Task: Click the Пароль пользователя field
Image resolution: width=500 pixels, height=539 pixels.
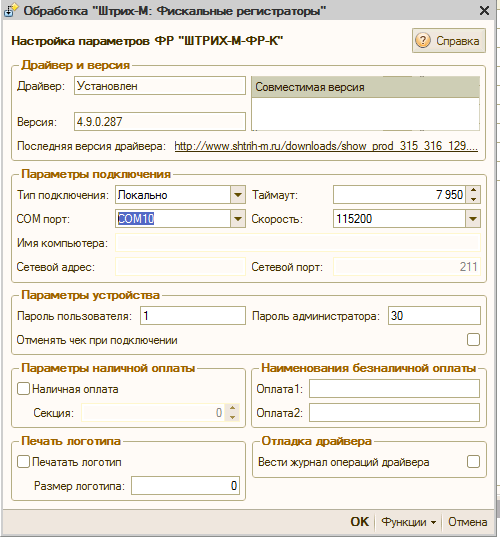Action: pos(193,316)
